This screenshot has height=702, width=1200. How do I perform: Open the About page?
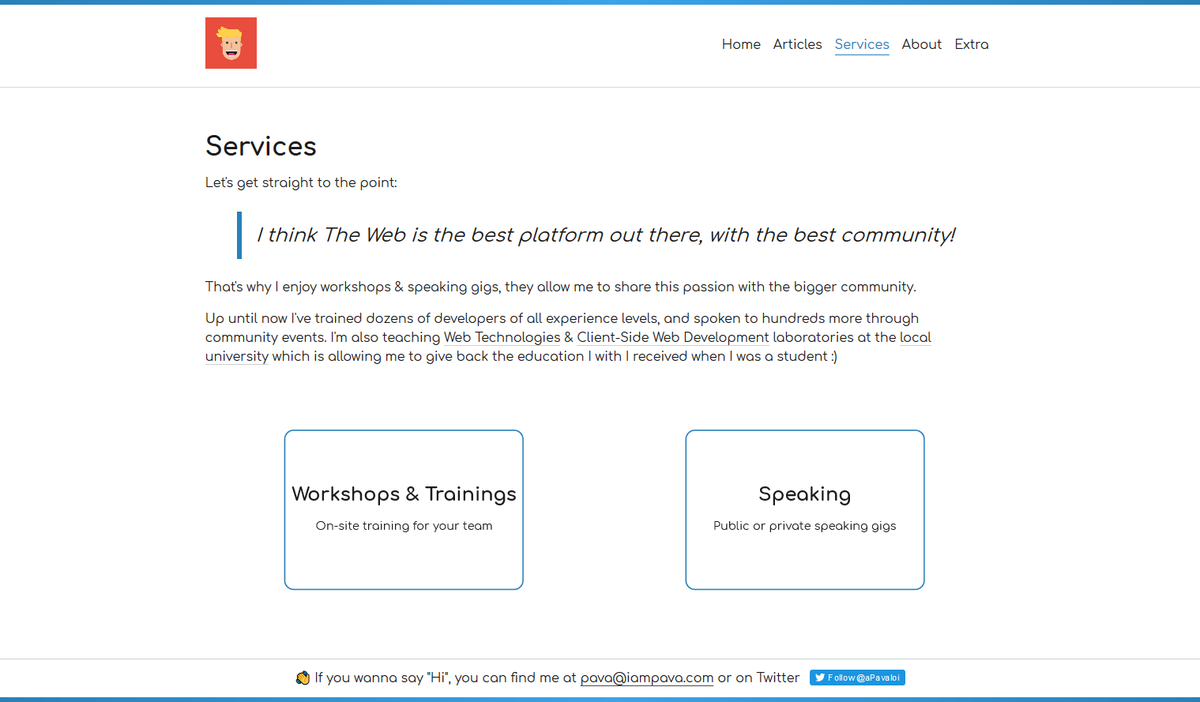[x=921, y=44]
